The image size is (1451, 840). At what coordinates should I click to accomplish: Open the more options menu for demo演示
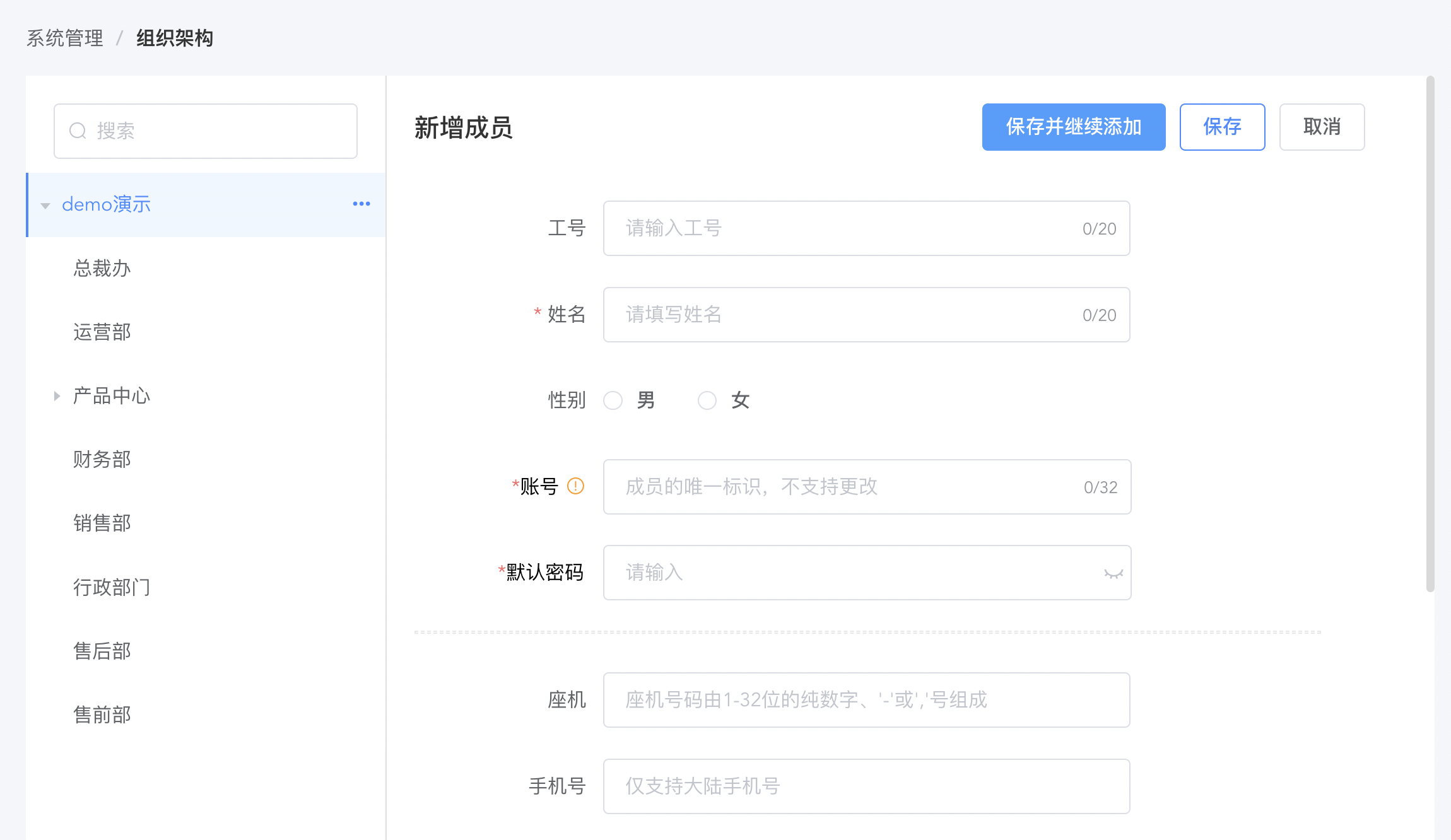click(361, 204)
